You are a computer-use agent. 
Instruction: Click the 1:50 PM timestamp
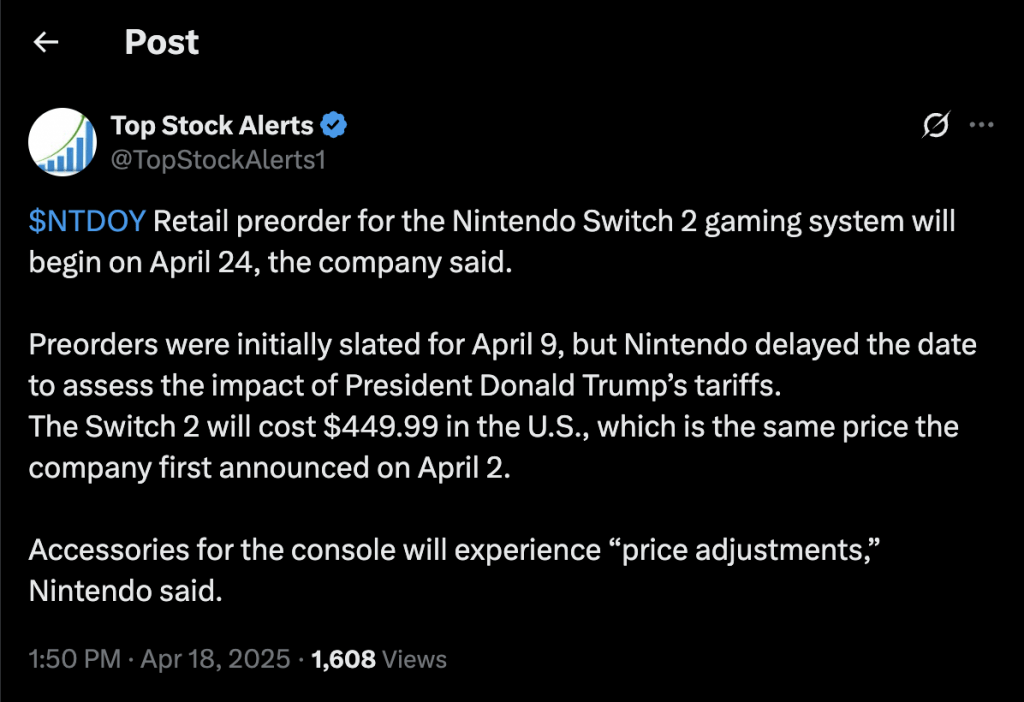tap(74, 659)
